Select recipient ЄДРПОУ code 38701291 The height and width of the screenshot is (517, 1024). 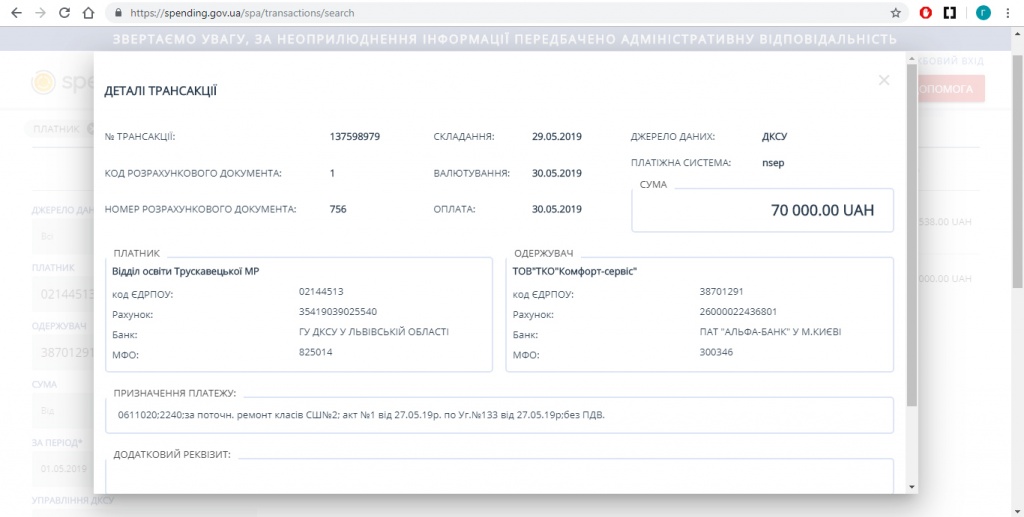[722, 292]
